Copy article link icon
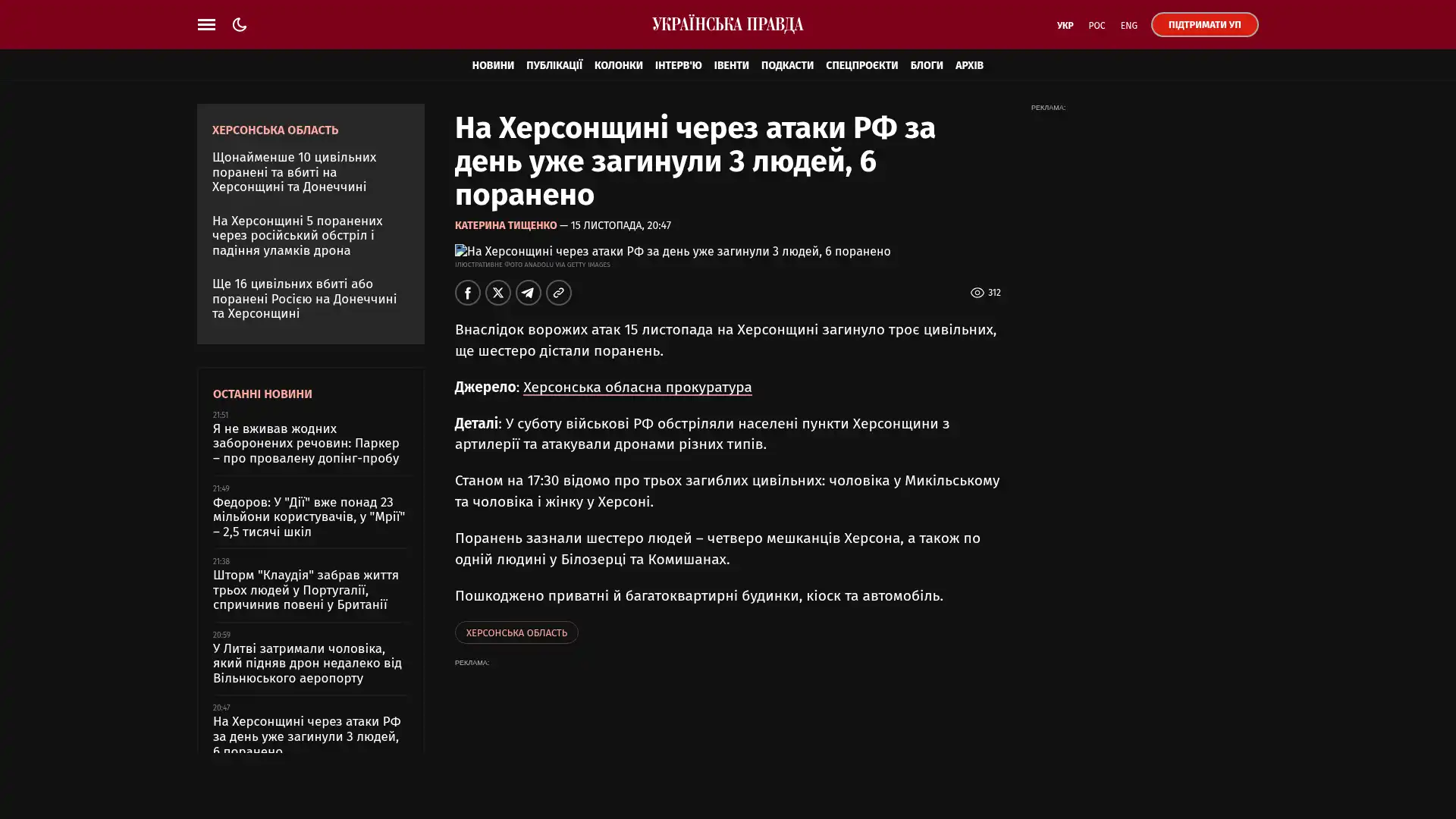The width and height of the screenshot is (1456, 819). (x=559, y=293)
